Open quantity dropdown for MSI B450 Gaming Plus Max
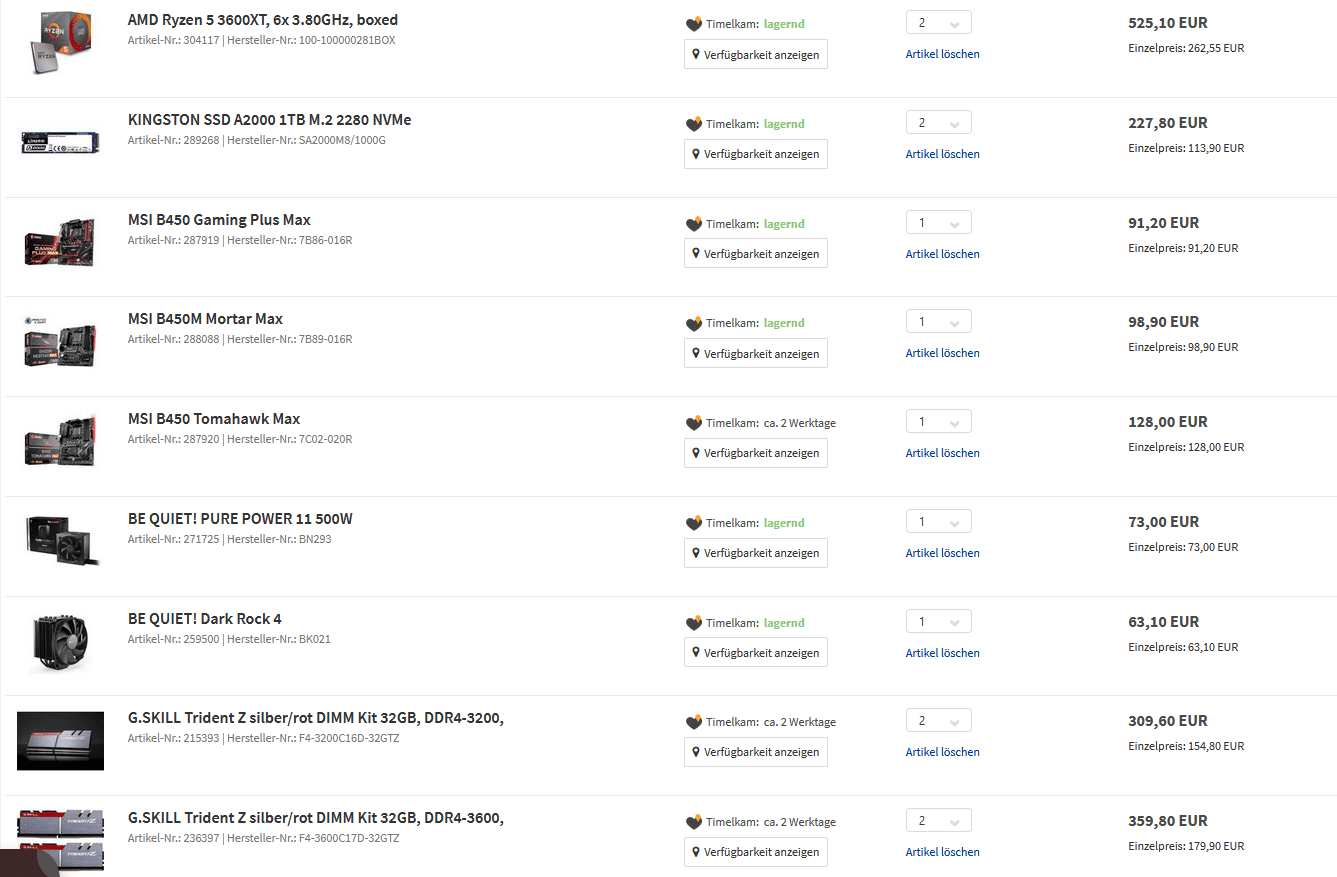 pos(939,222)
